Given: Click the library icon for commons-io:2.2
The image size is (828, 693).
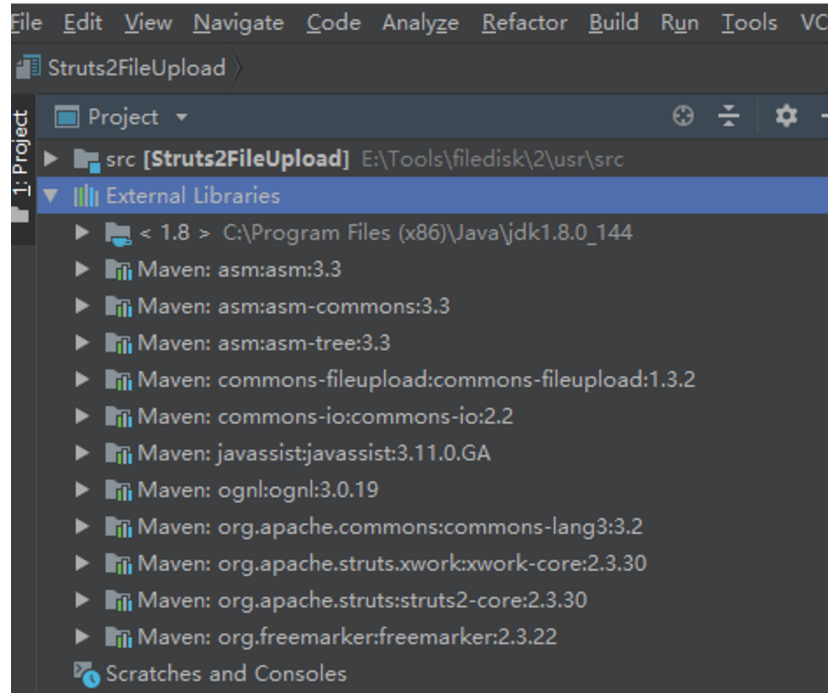Looking at the screenshot, I should coord(118,417).
